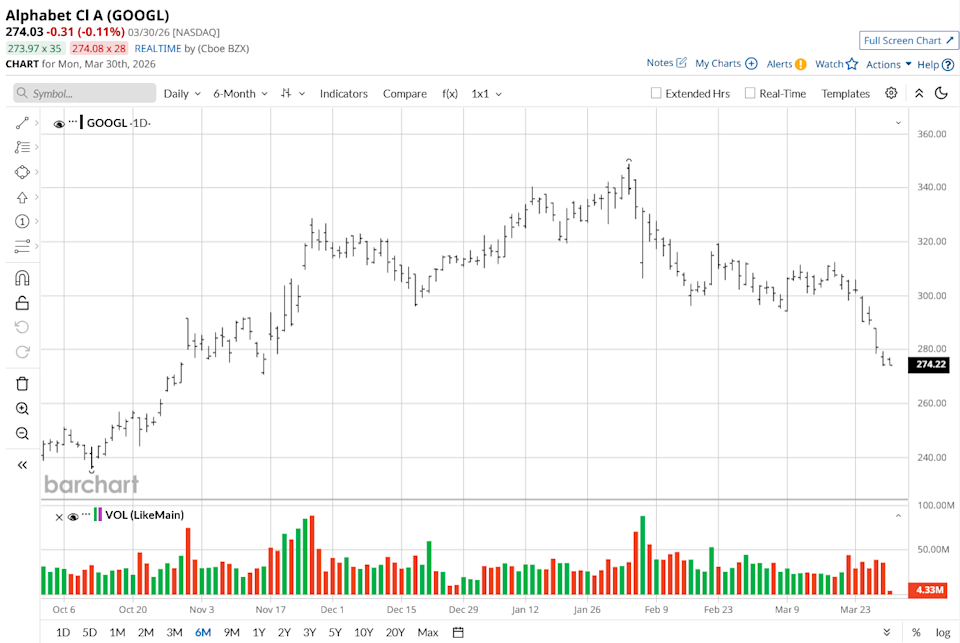
Task: Open the Templates option
Action: coord(846,93)
